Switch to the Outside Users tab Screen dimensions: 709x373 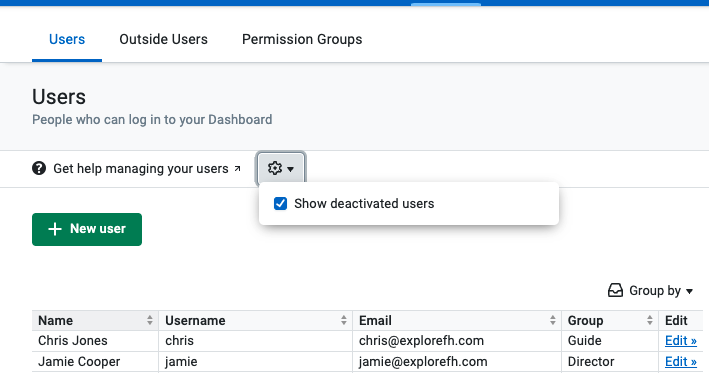pyautogui.click(x=163, y=39)
